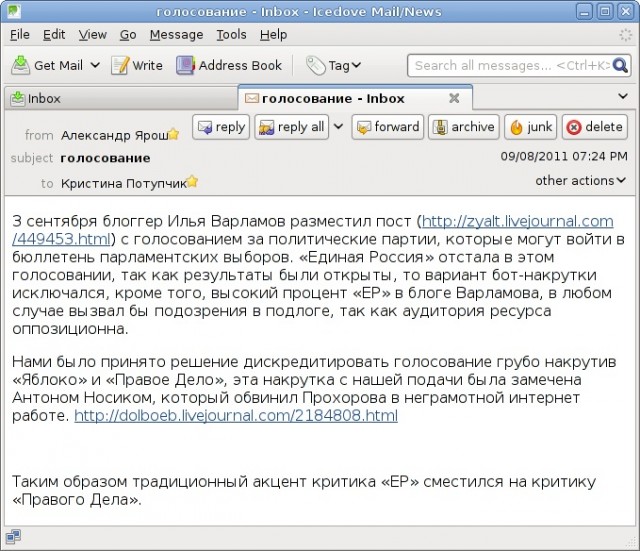Click the reply button
This screenshot has height=551, width=640.
pyautogui.click(x=221, y=127)
